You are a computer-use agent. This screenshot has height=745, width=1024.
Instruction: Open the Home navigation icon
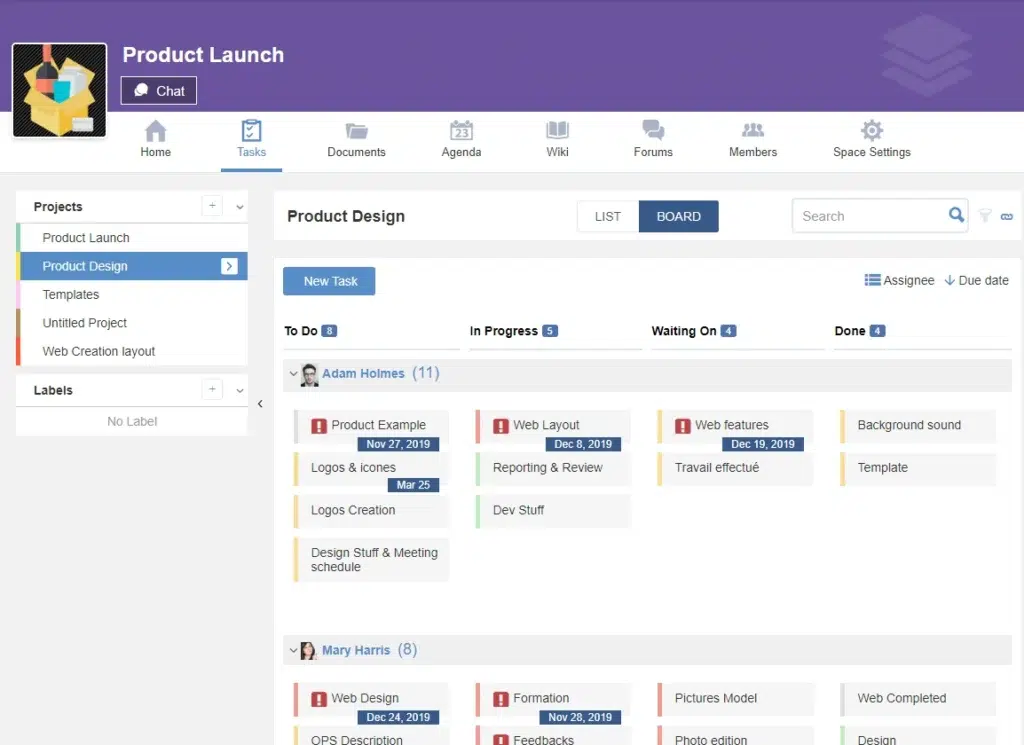[x=155, y=132]
